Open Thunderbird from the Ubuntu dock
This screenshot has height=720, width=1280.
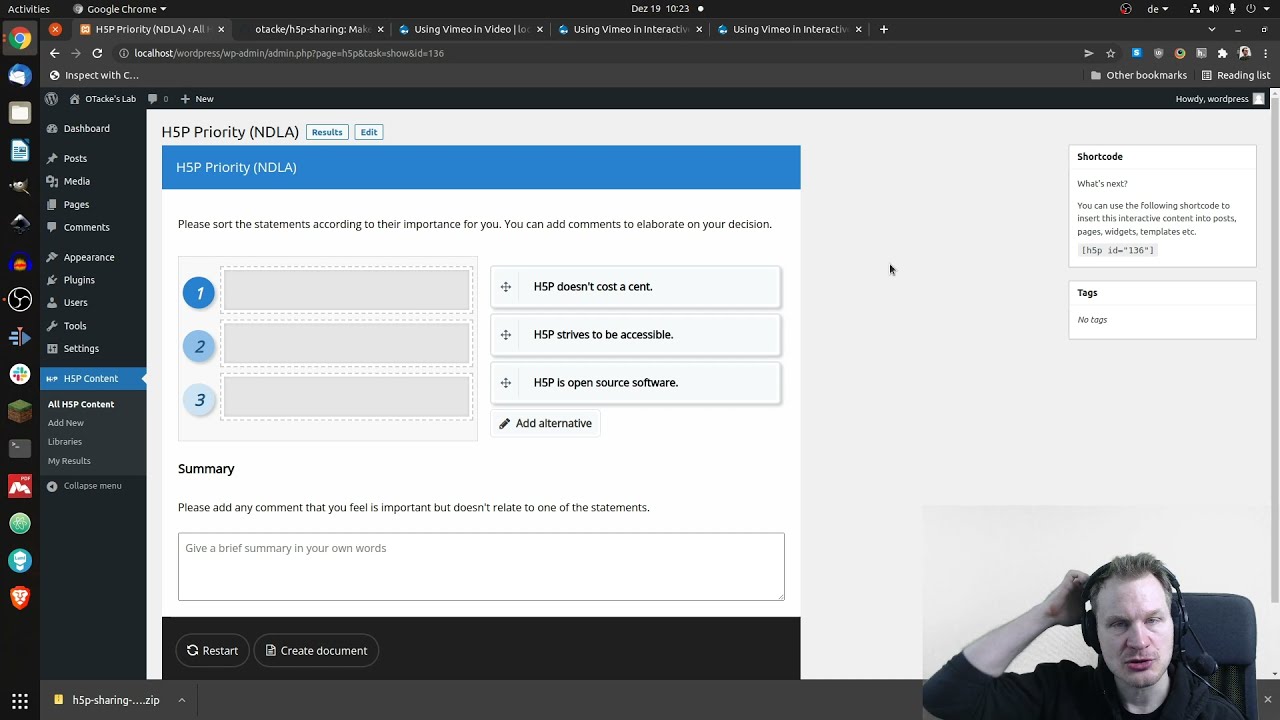(x=20, y=76)
